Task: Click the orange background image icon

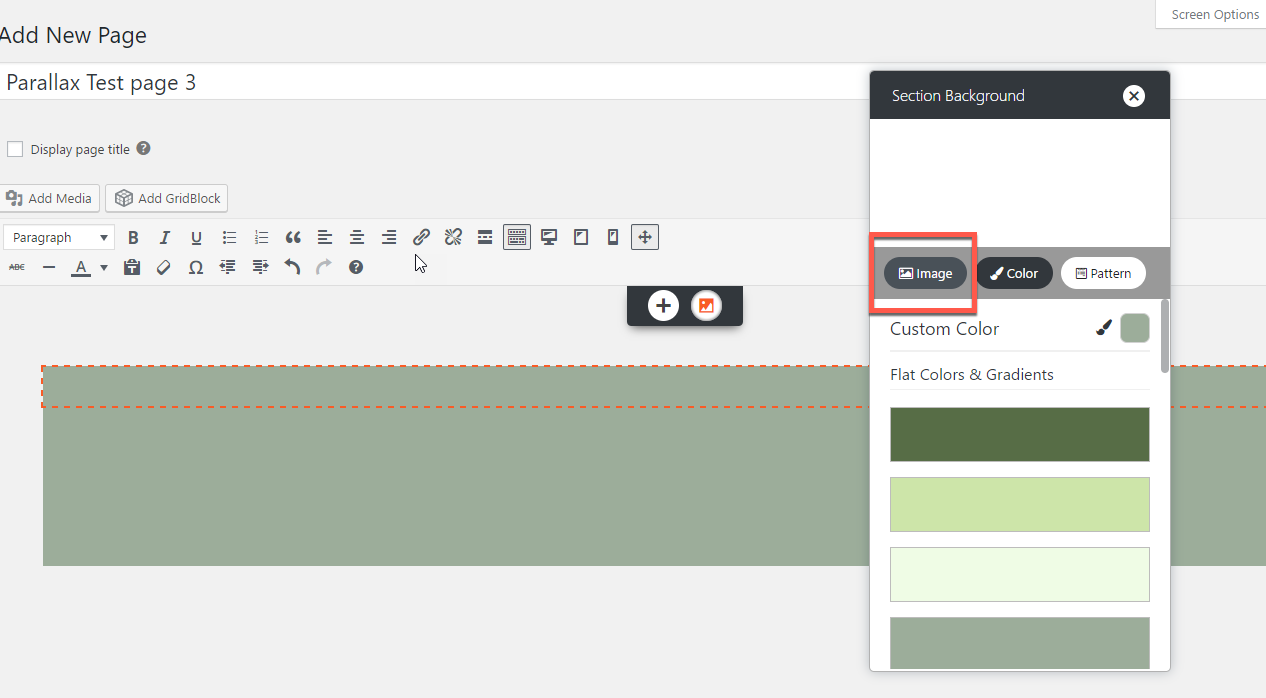Action: [x=706, y=306]
